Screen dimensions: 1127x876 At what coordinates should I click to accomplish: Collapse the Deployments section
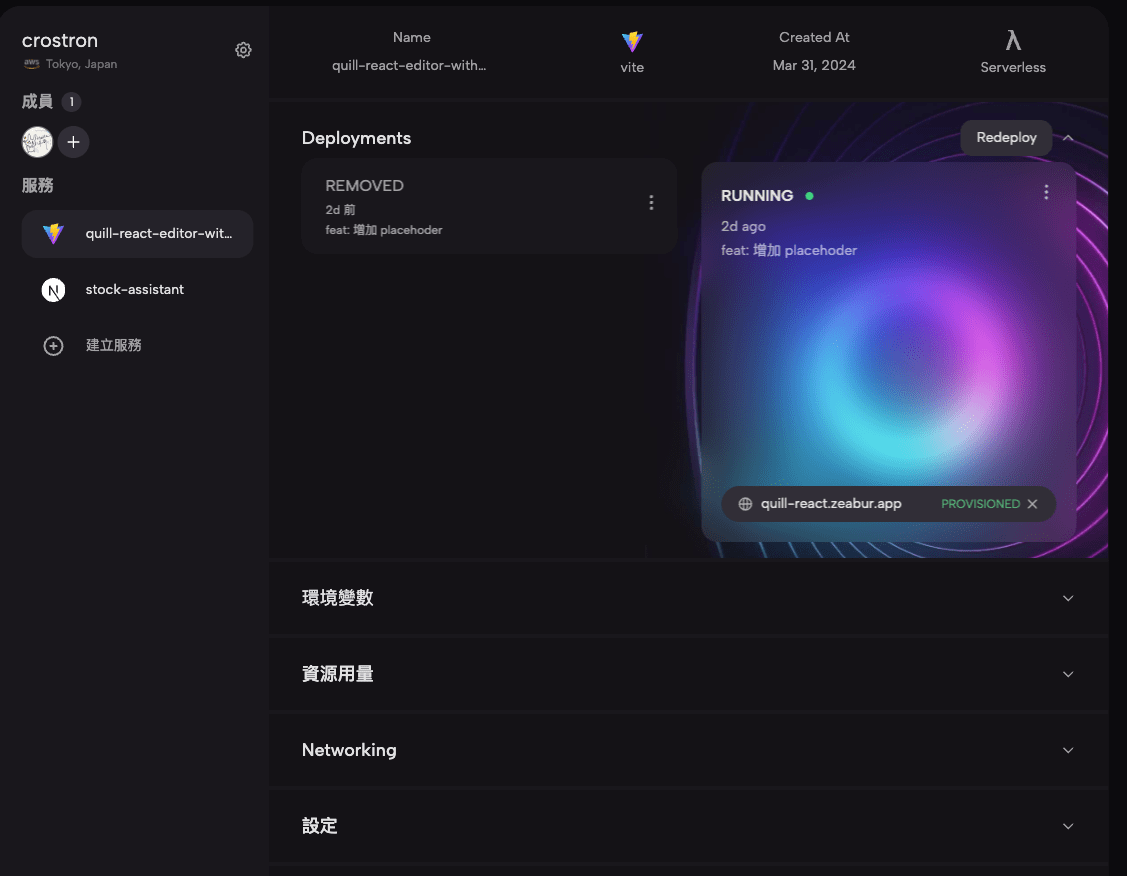point(1068,137)
